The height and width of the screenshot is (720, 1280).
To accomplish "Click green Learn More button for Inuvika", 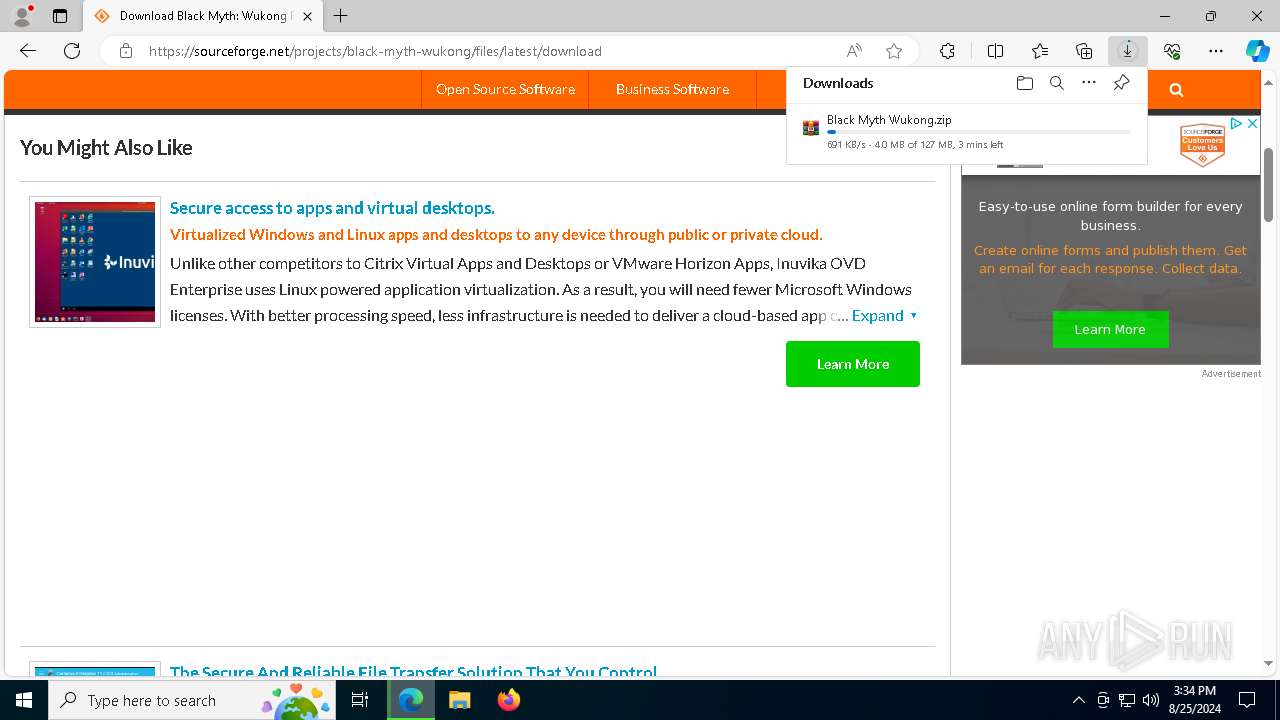I will (852, 364).
